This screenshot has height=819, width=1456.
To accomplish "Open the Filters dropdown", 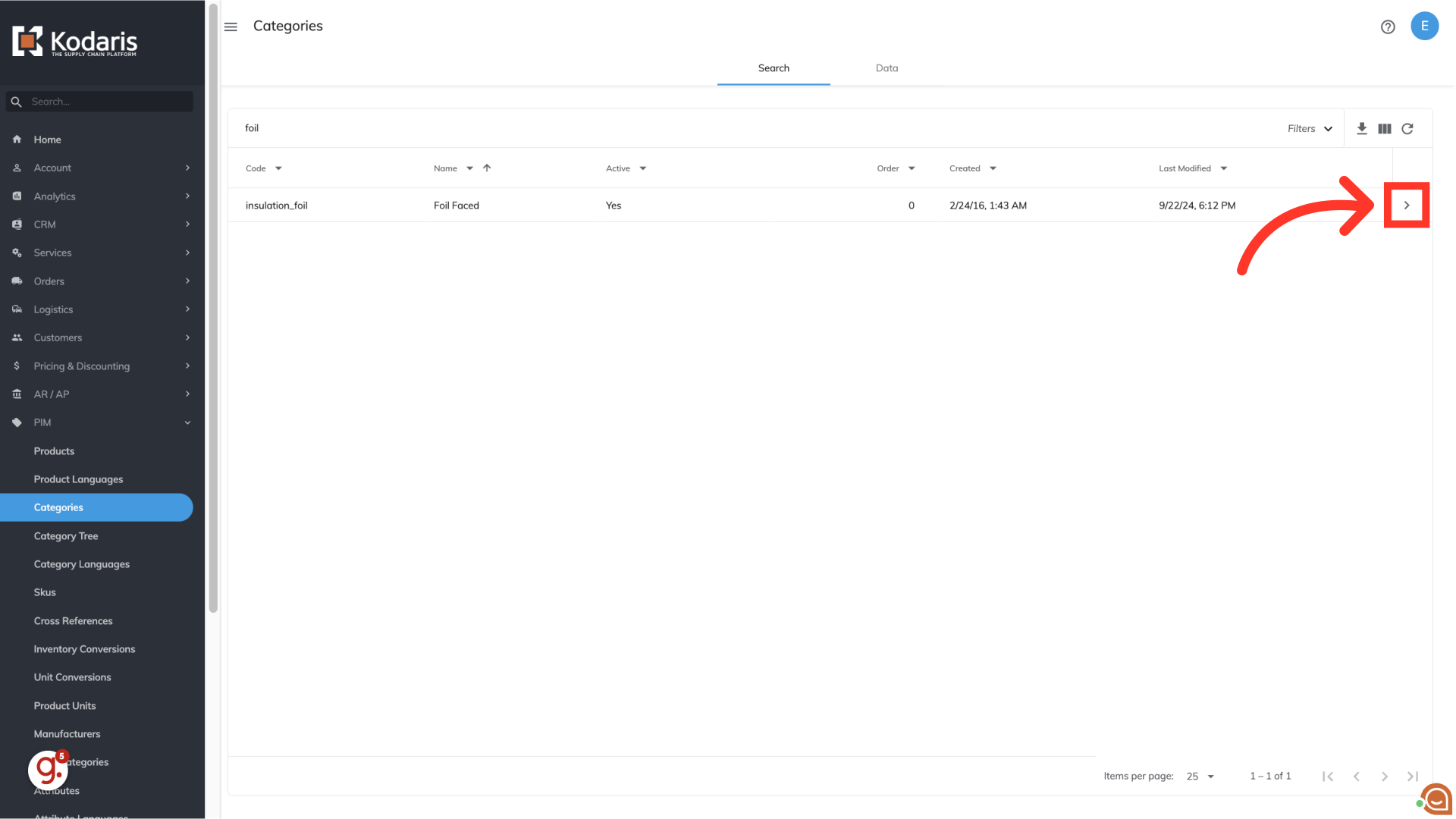I will [x=1310, y=128].
